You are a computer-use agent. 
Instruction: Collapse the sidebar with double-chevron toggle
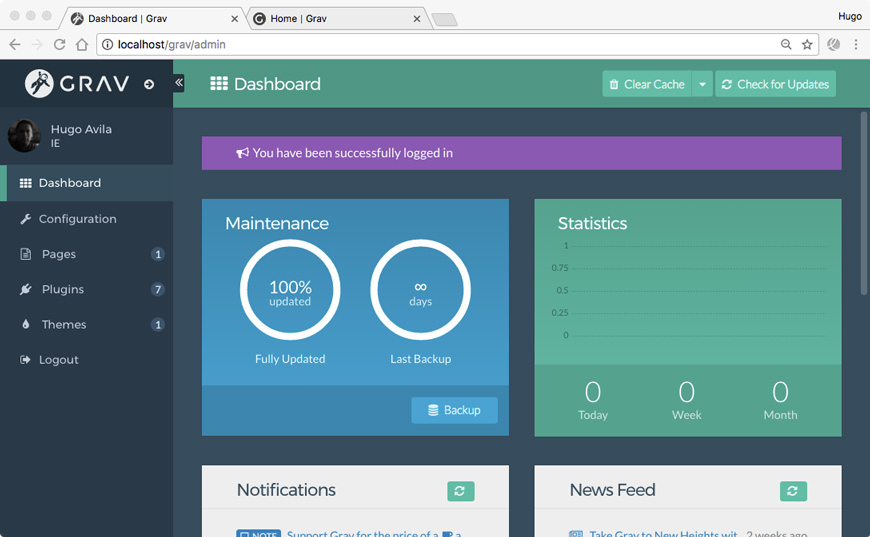pyautogui.click(x=179, y=83)
